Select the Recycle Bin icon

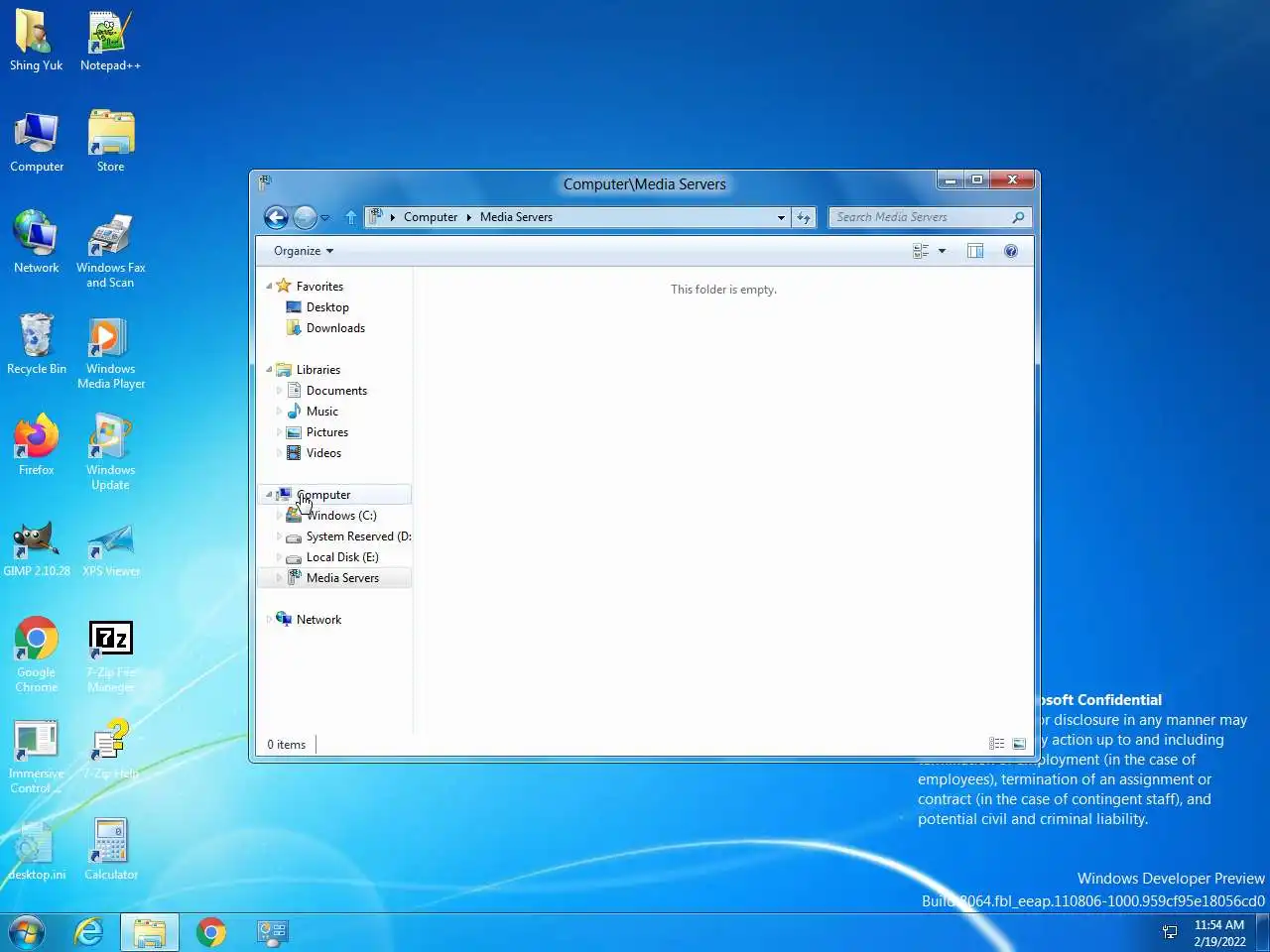tap(37, 344)
